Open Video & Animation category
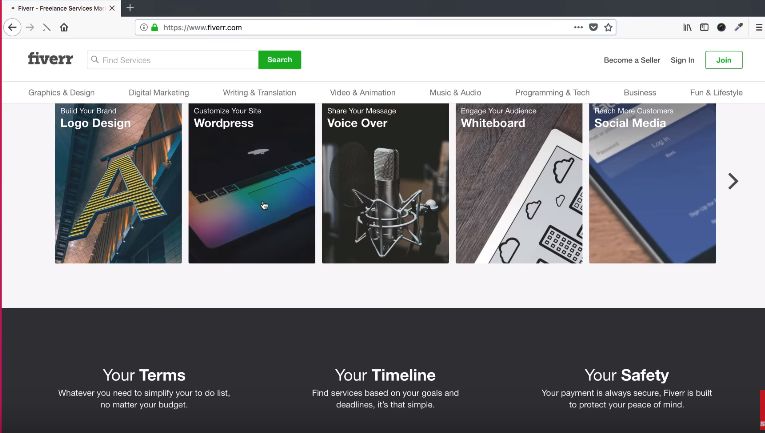This screenshot has height=433, width=765. pyautogui.click(x=362, y=92)
